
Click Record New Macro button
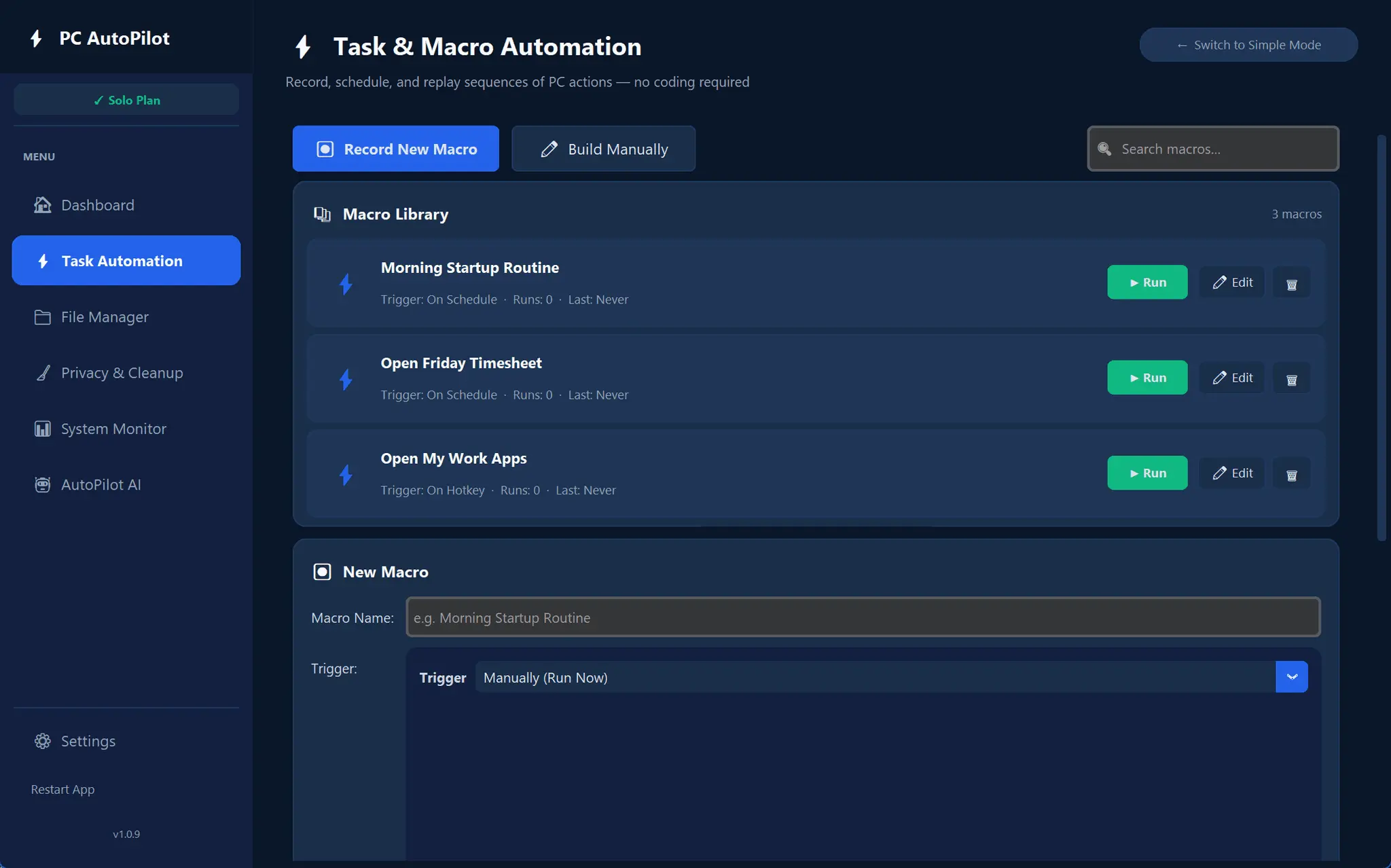(396, 149)
